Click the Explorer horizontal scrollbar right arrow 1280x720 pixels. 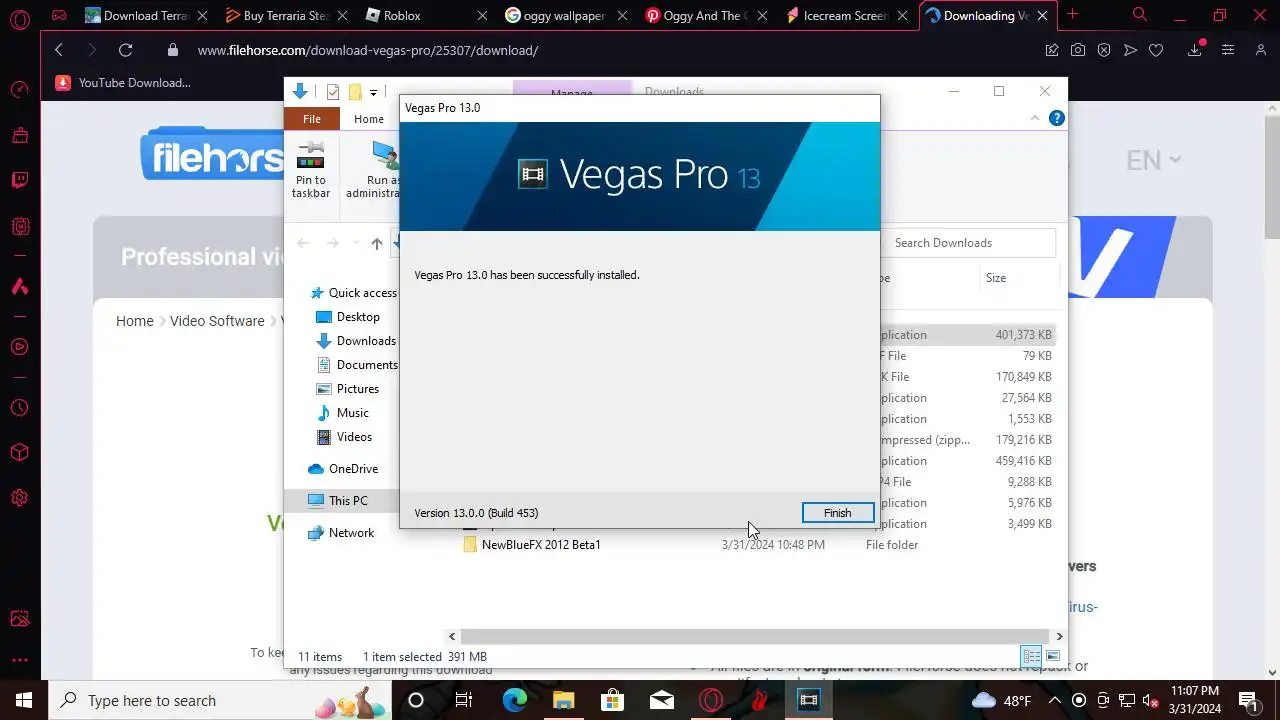(x=1059, y=636)
